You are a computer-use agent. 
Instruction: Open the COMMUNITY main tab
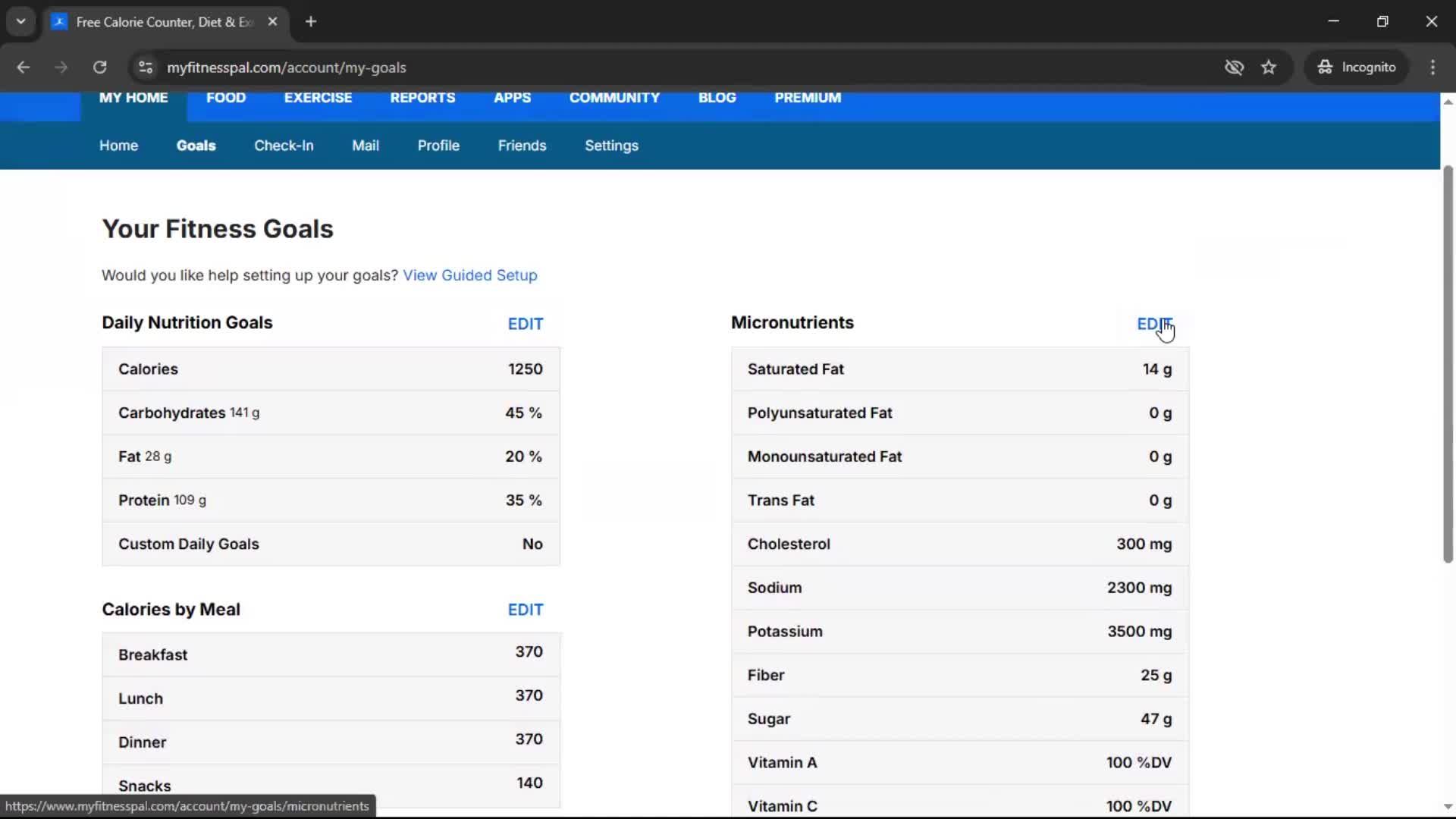pyautogui.click(x=614, y=98)
